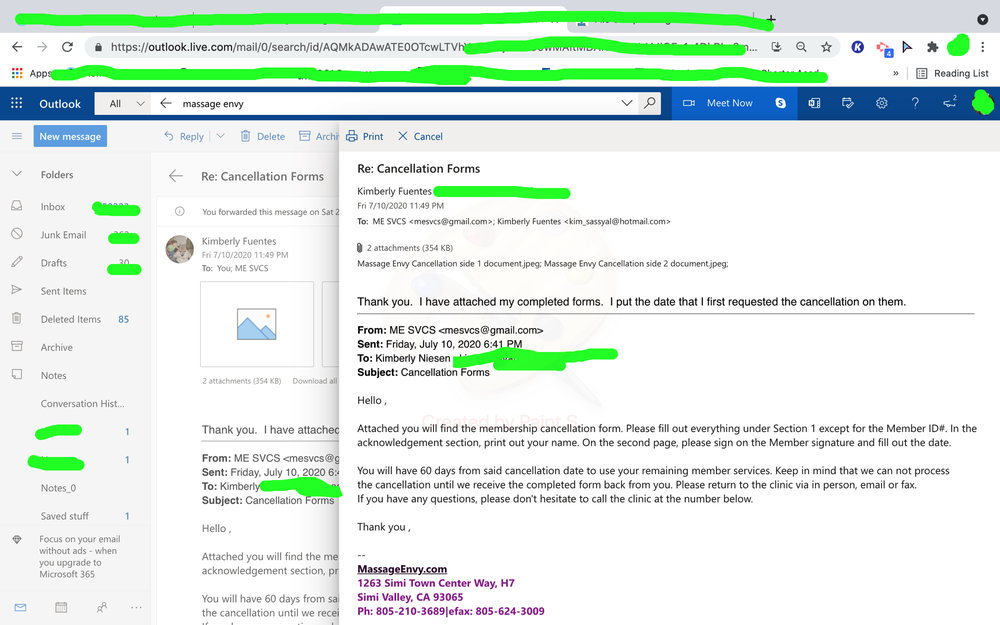Collapse the Folders section chevron
The height and width of the screenshot is (625, 1000).
[16, 175]
